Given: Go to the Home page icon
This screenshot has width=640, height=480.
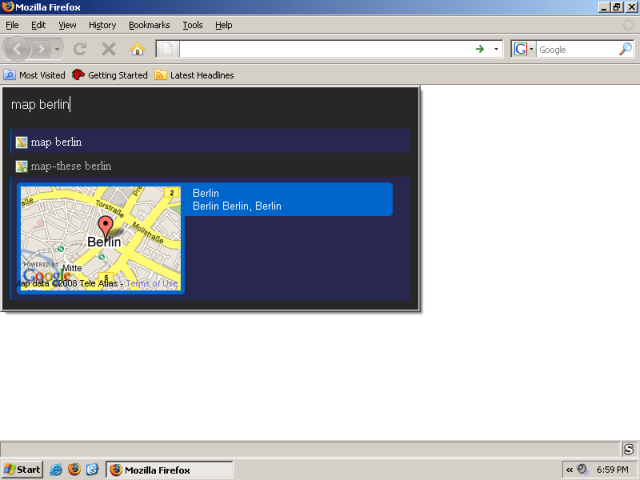Looking at the screenshot, I should (138, 49).
